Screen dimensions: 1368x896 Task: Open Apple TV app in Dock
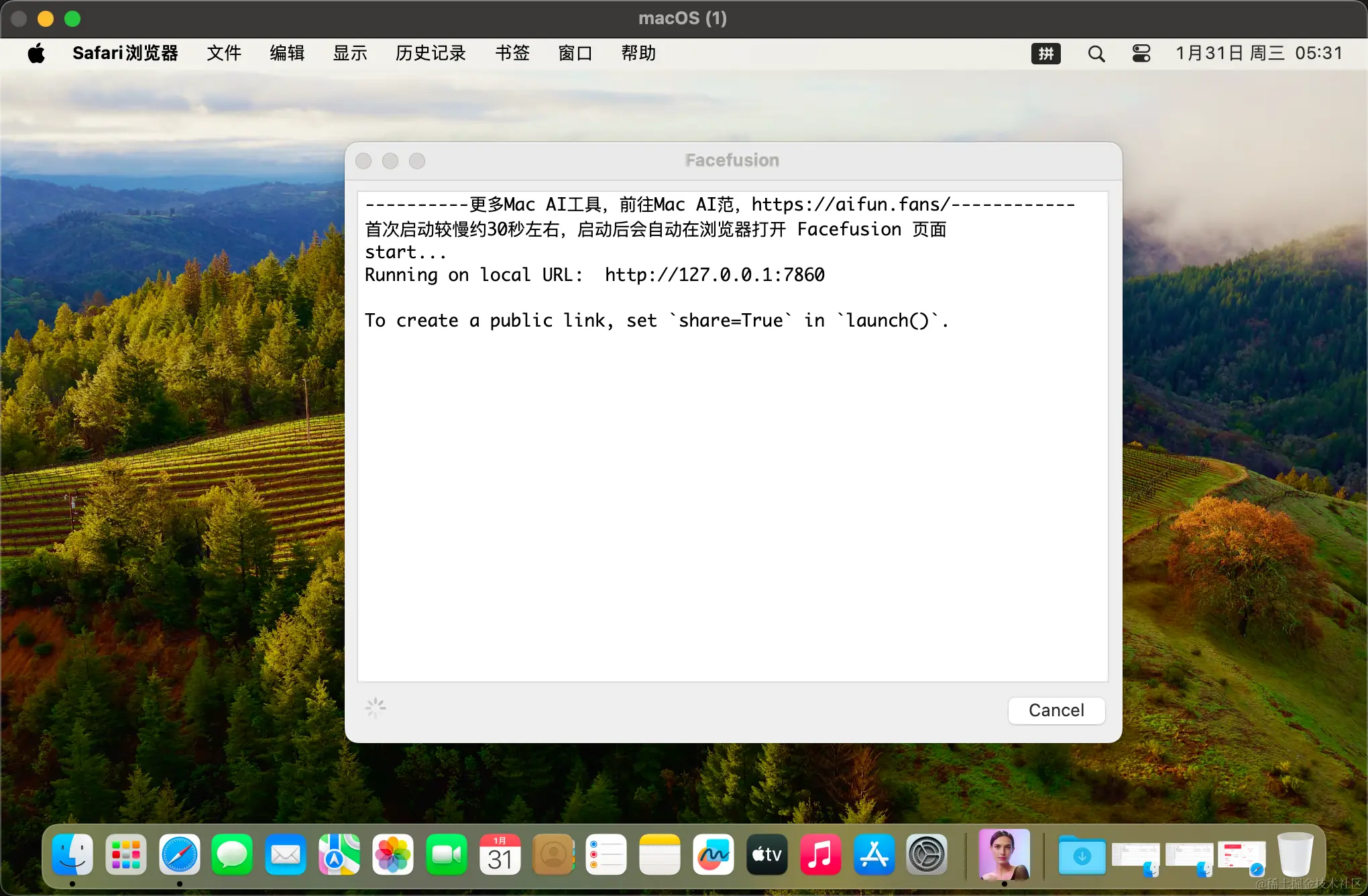tap(767, 855)
